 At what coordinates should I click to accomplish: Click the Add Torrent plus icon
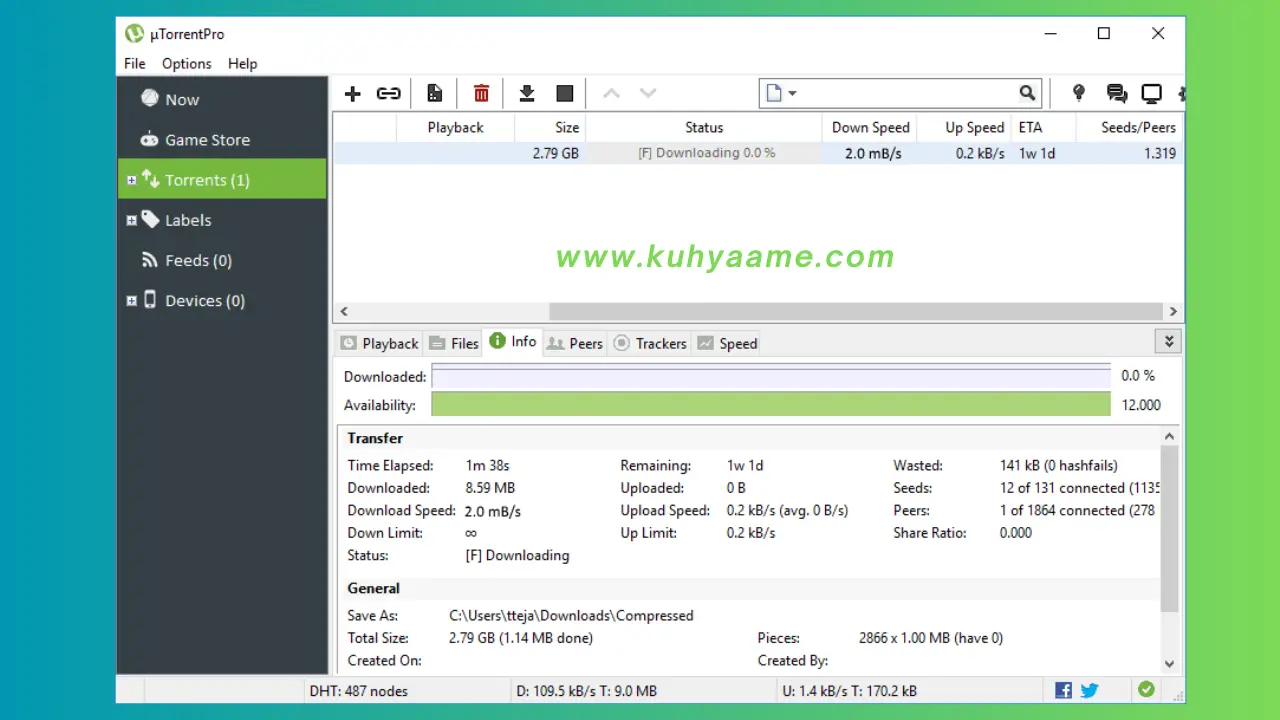click(x=352, y=93)
